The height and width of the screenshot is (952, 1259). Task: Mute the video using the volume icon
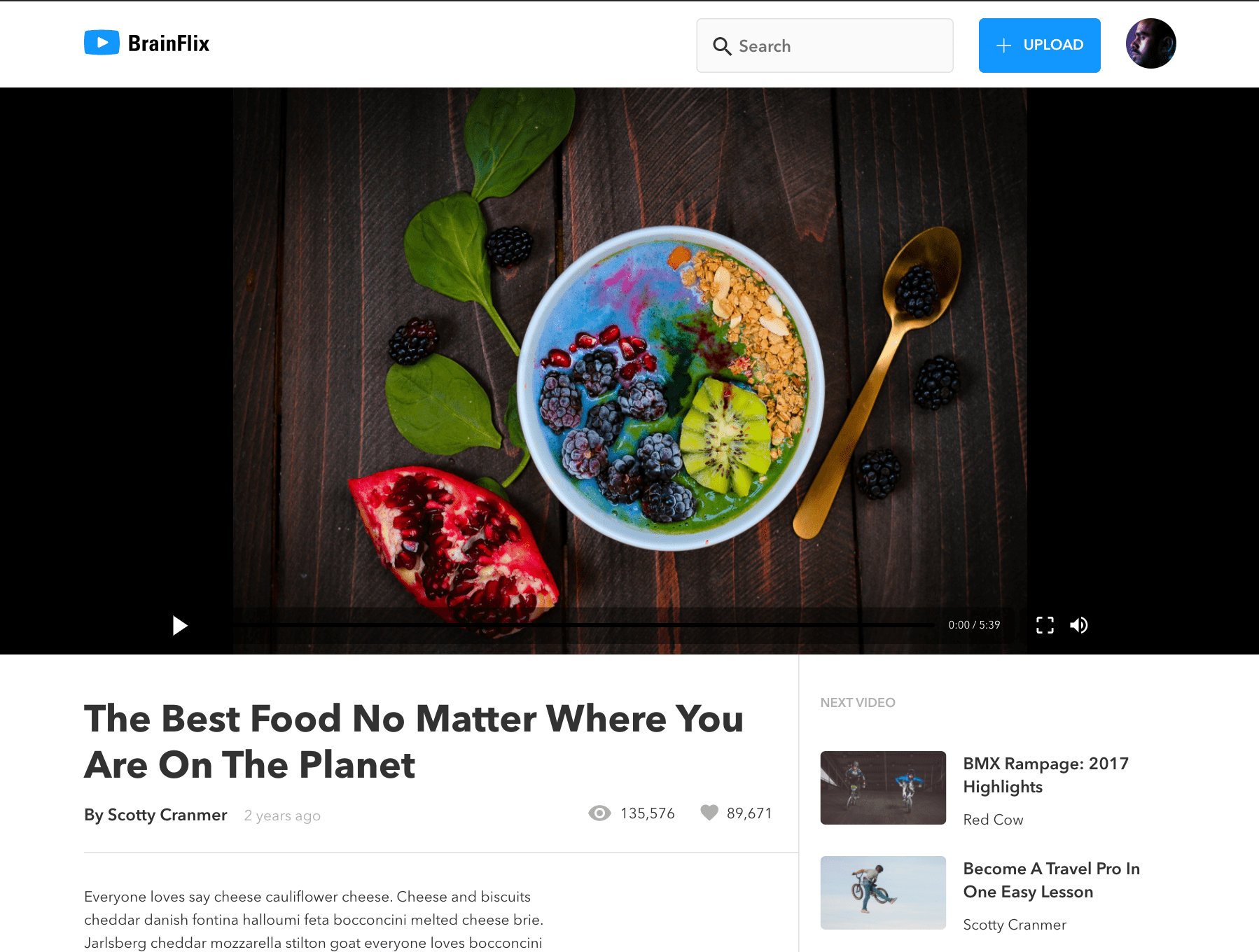[x=1079, y=625]
